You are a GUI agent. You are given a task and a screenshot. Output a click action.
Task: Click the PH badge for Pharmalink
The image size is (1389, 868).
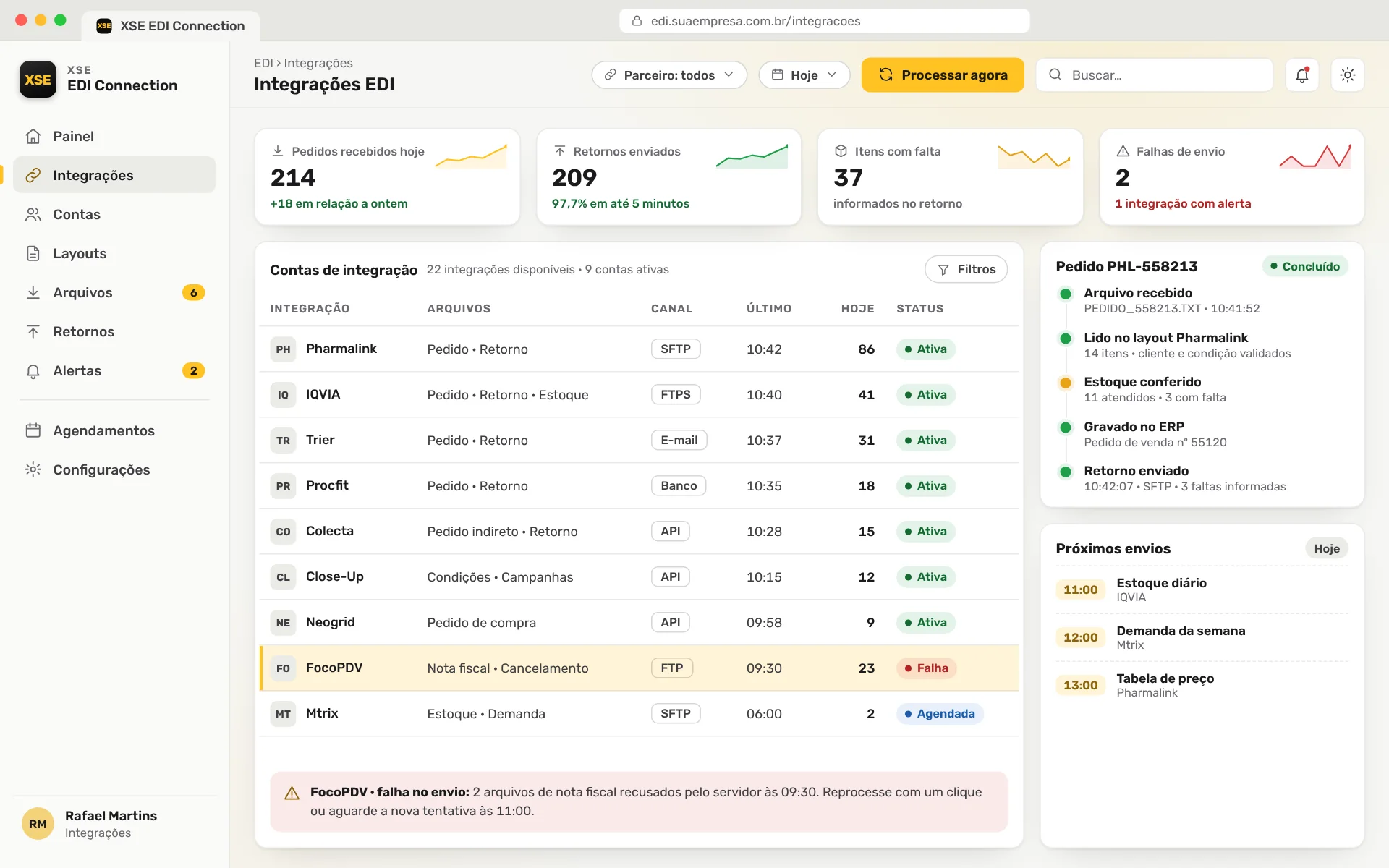coord(283,349)
